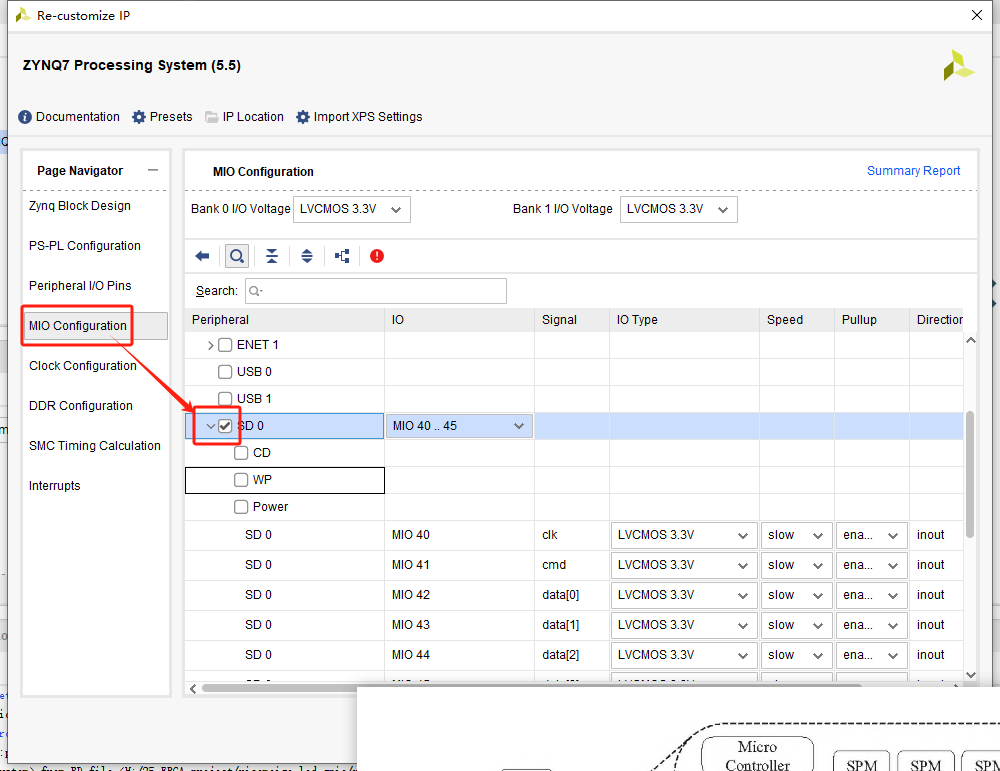Open the Summary Report link
Image resolution: width=1000 pixels, height=771 pixels.
913,171
